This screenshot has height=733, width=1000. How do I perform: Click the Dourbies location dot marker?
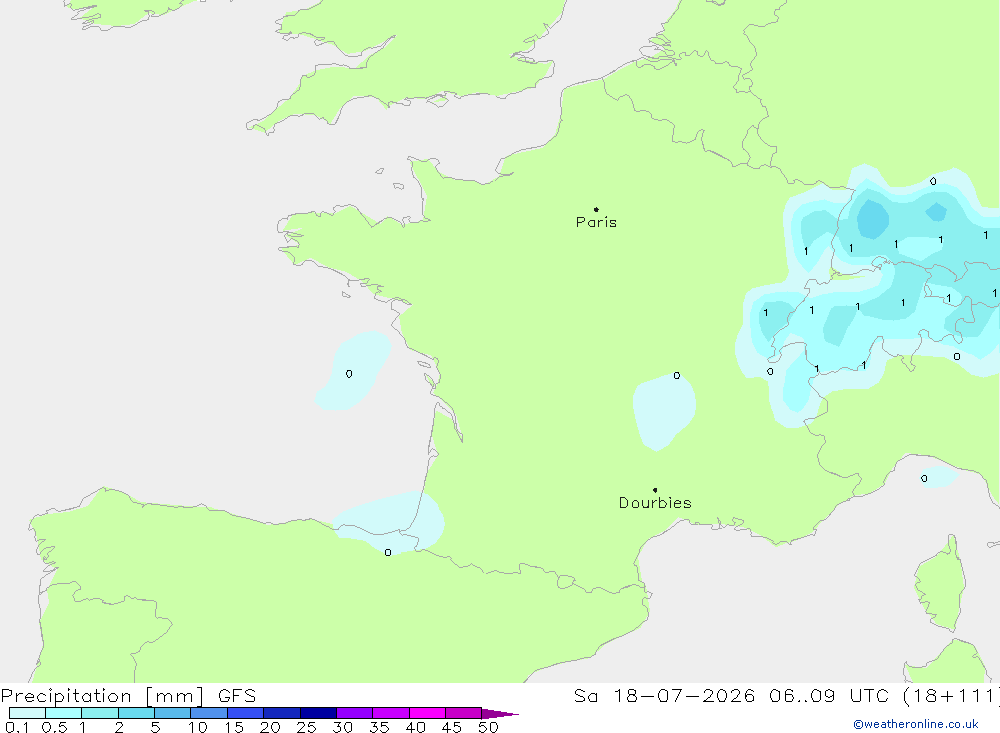click(x=655, y=490)
